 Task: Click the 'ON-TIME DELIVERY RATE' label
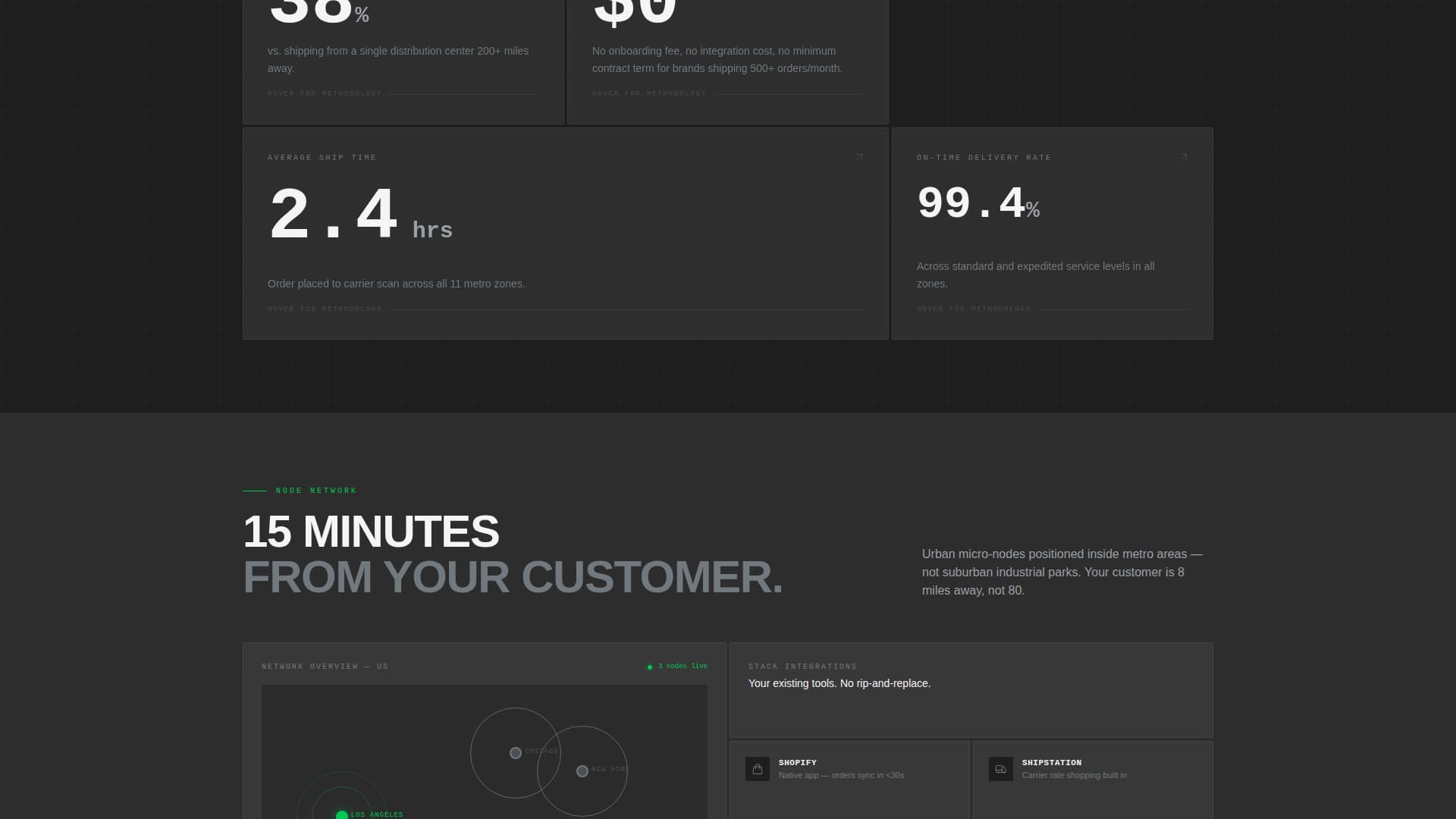tap(984, 158)
